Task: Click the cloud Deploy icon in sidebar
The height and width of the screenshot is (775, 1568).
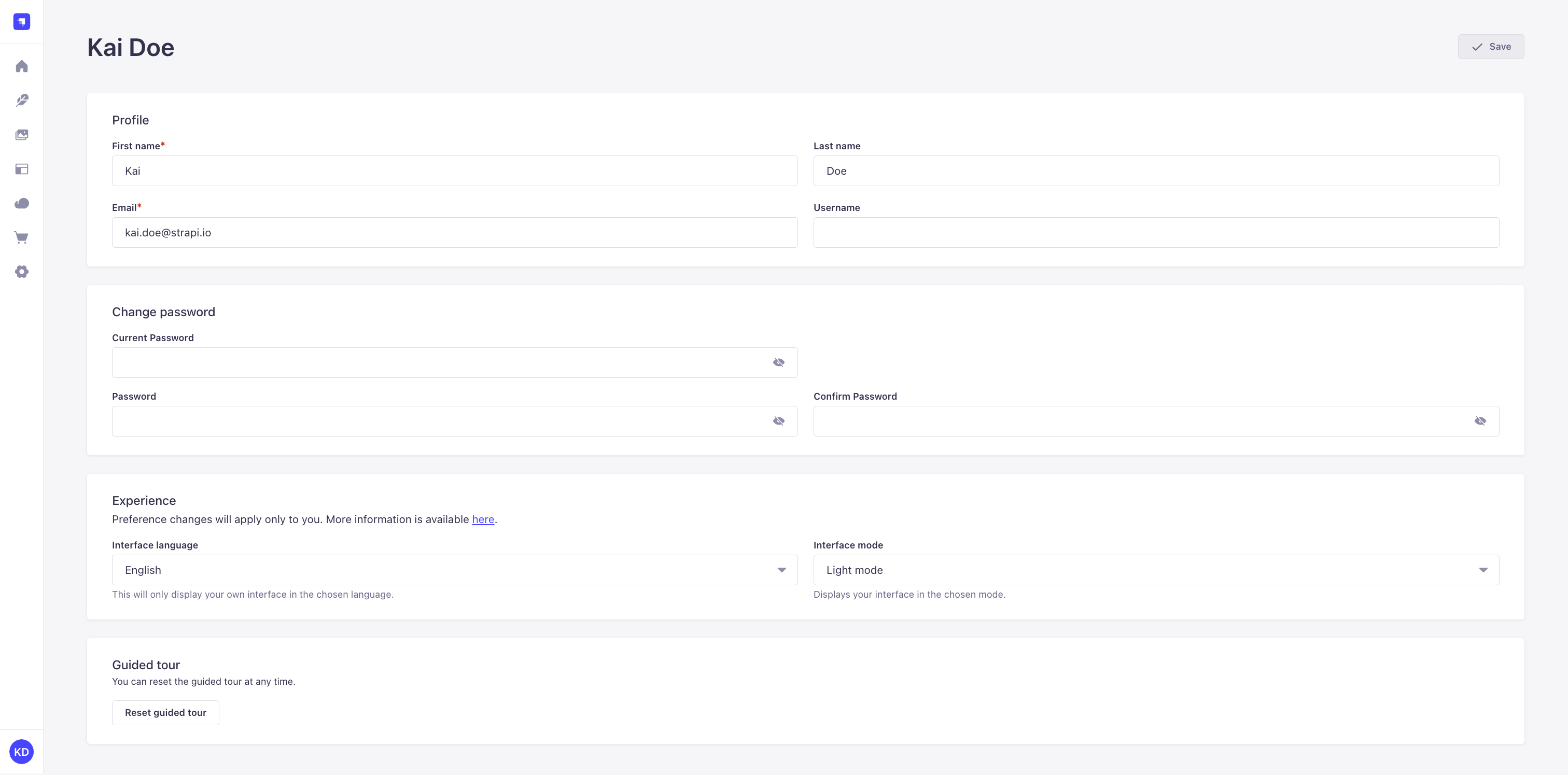Action: point(21,203)
